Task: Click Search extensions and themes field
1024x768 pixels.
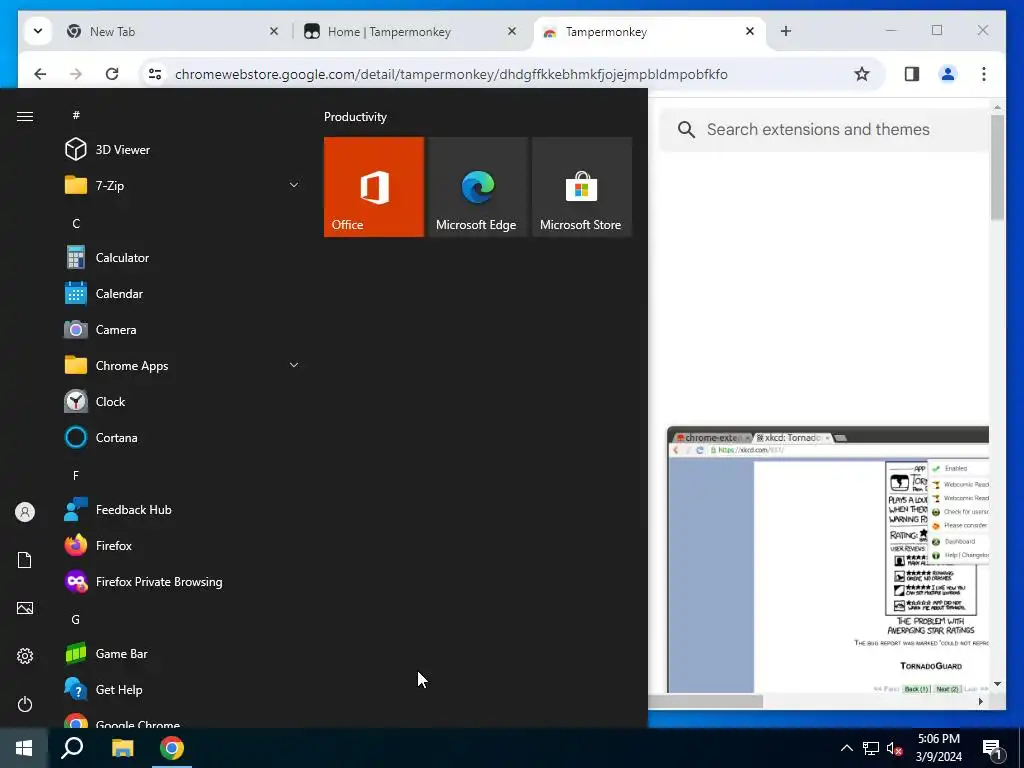Action: pyautogui.click(x=824, y=129)
